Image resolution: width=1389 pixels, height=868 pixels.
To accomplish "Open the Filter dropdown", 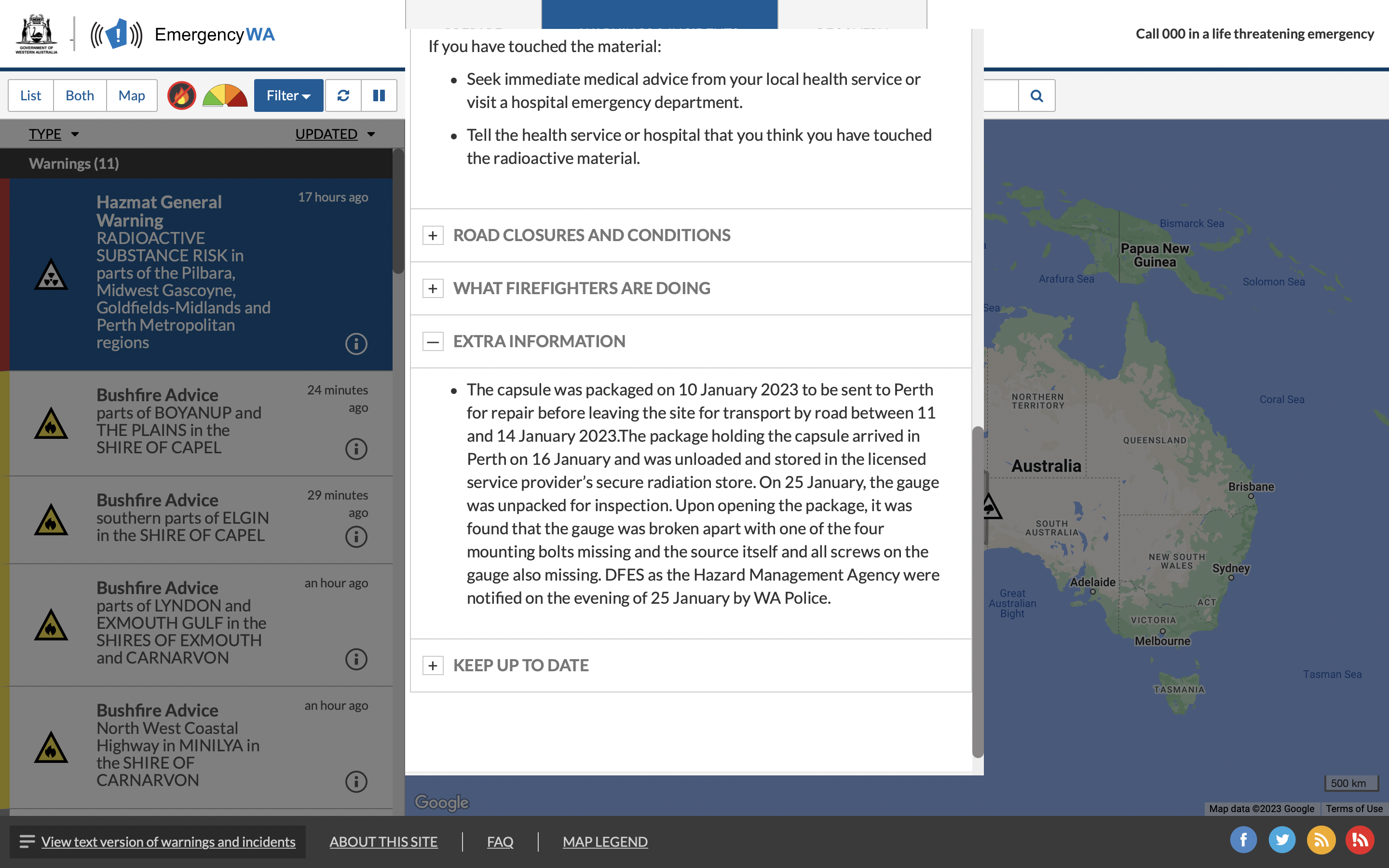I will 288,95.
